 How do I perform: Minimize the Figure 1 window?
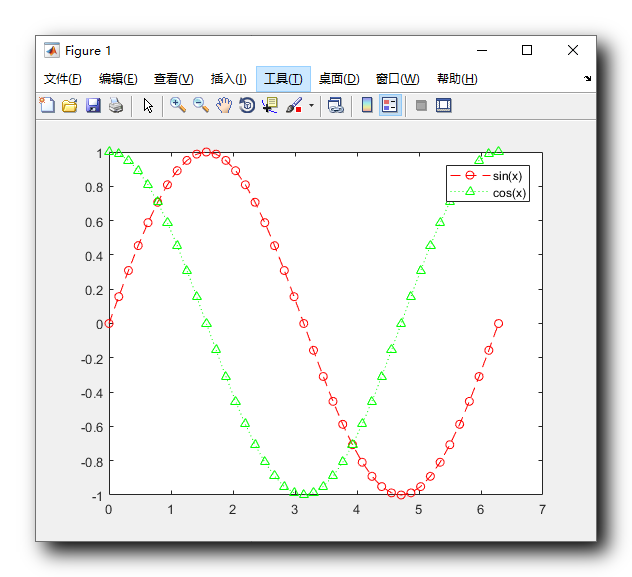click(482, 50)
